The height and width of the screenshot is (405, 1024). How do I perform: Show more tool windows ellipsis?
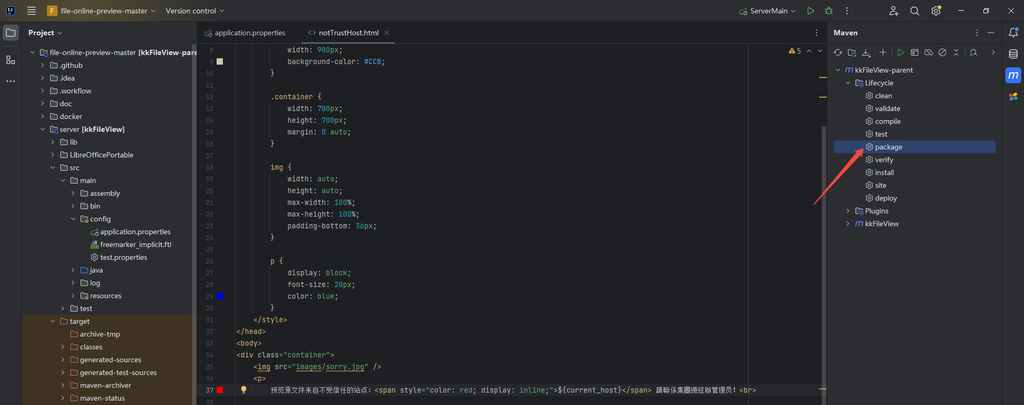point(10,81)
